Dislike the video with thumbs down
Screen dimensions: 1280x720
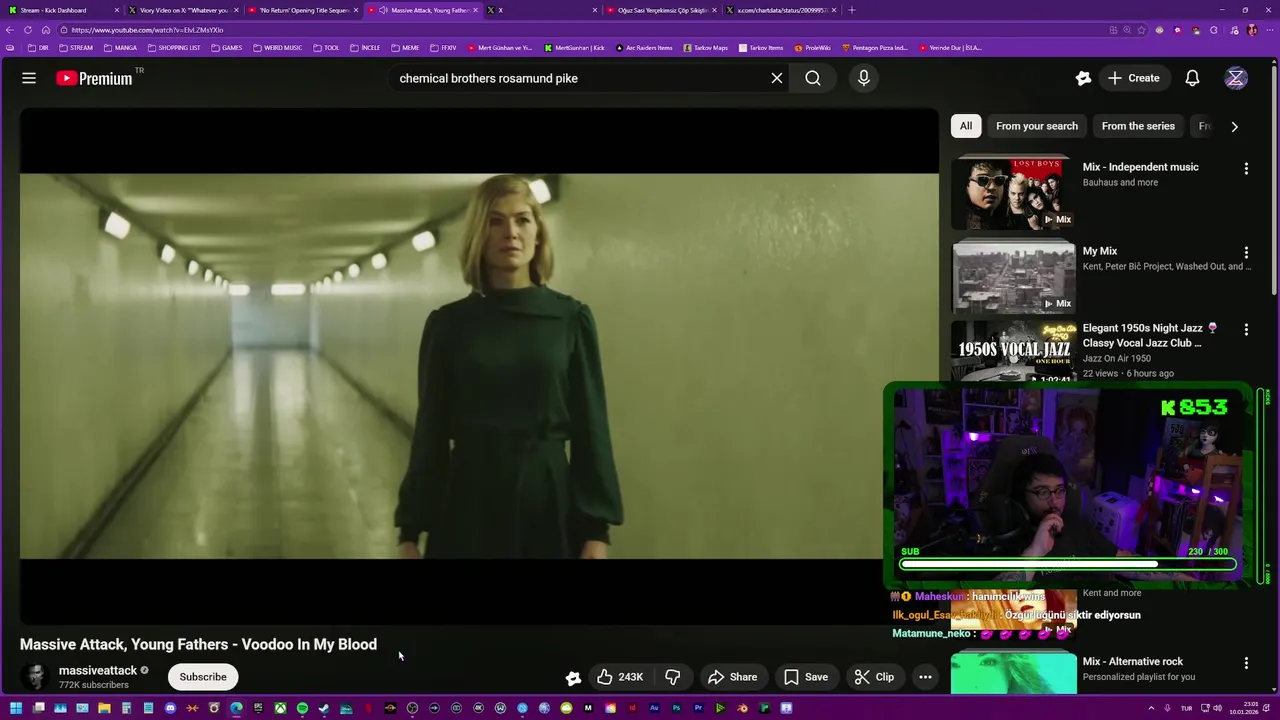click(673, 677)
